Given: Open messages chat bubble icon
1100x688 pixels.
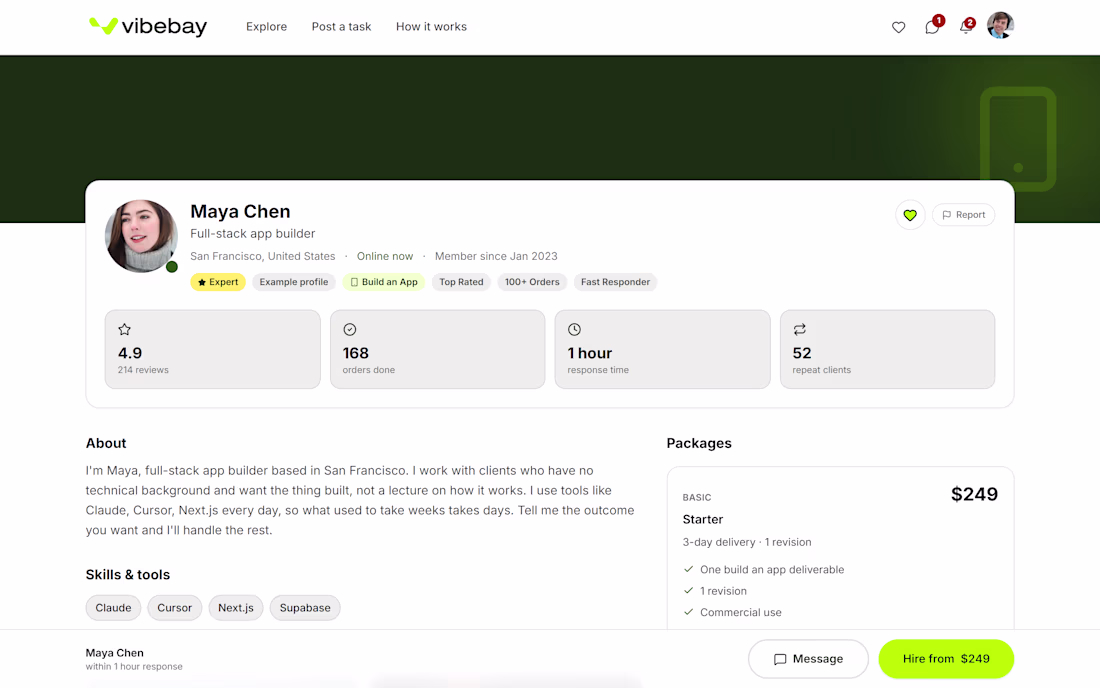Looking at the screenshot, I should pyautogui.click(x=932, y=27).
